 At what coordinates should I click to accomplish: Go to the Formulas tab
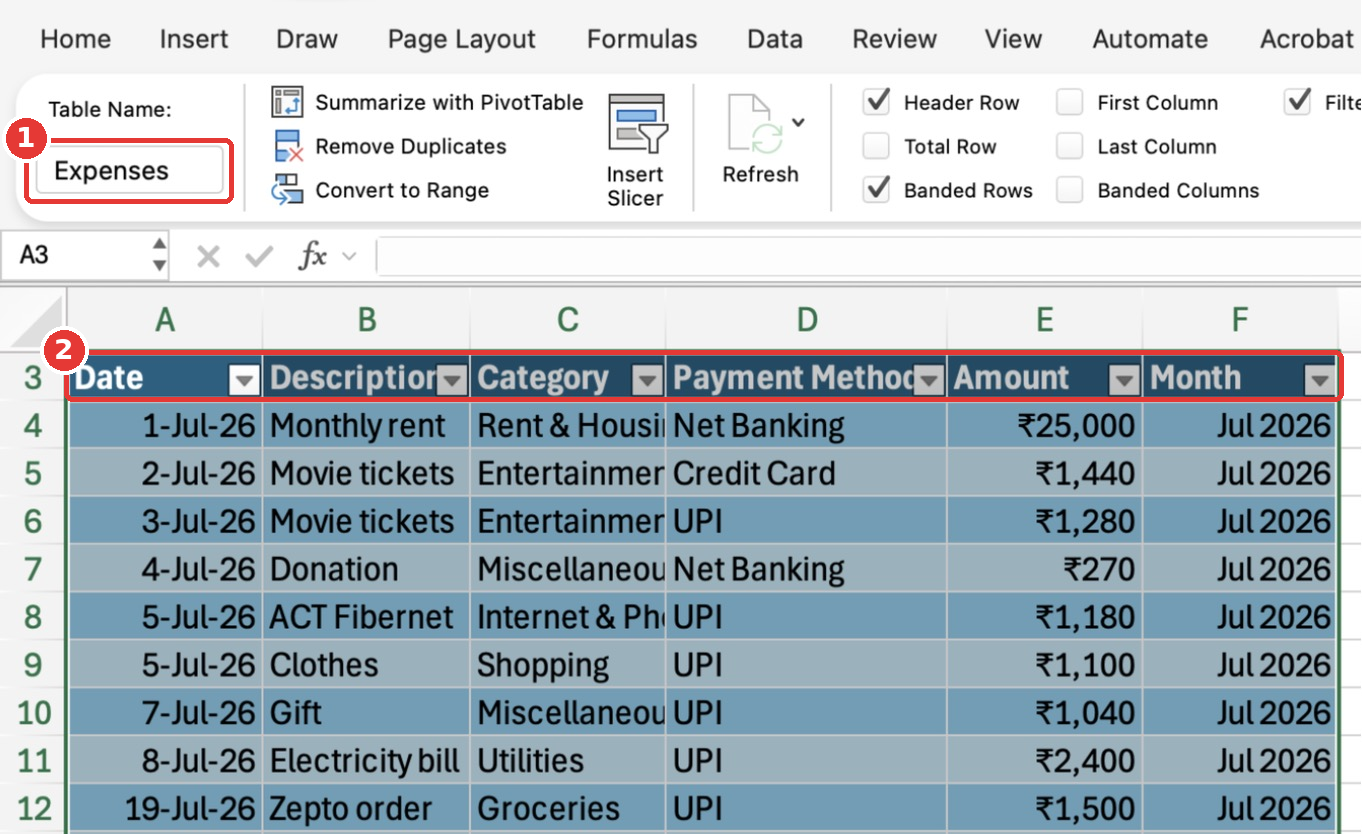[642, 39]
